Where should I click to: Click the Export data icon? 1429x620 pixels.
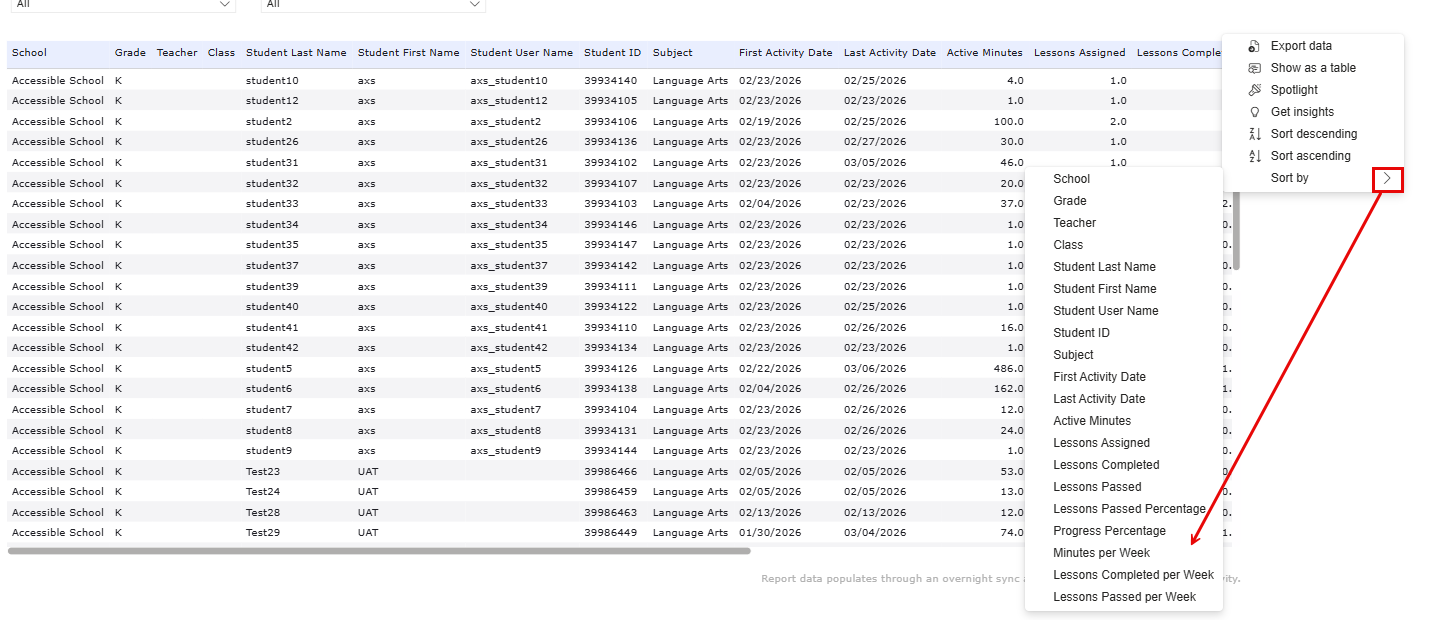point(1253,45)
